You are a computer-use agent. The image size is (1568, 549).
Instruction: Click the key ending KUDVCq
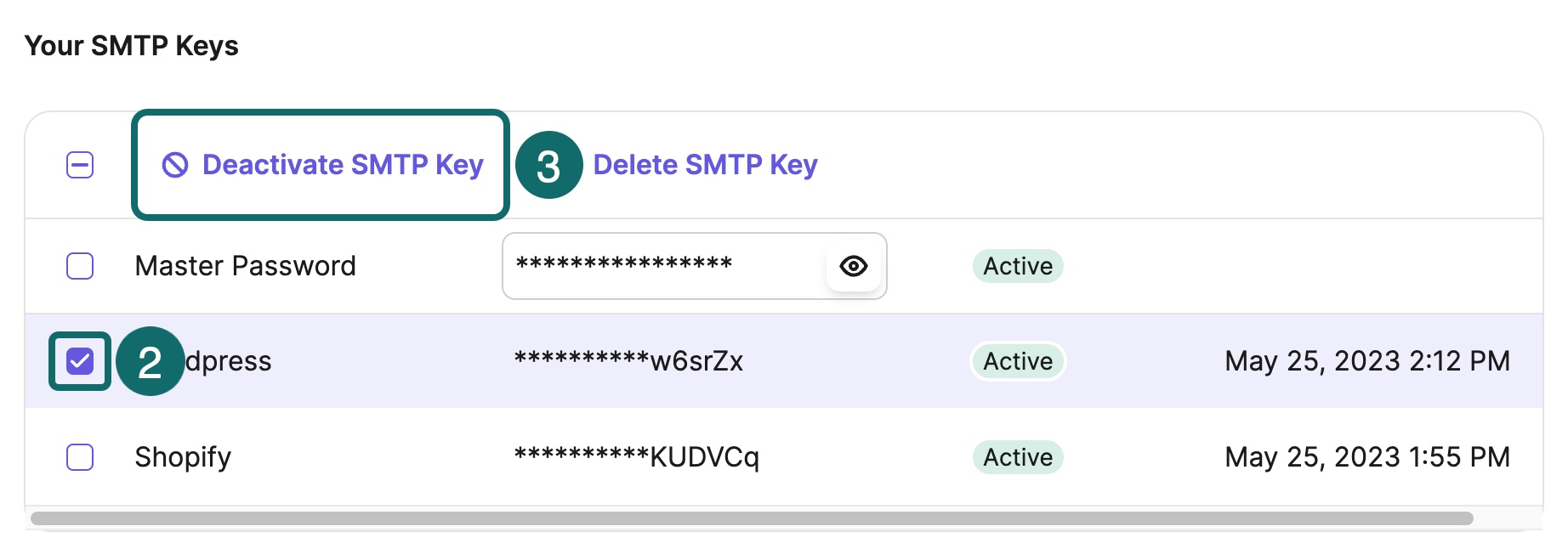tap(636, 457)
